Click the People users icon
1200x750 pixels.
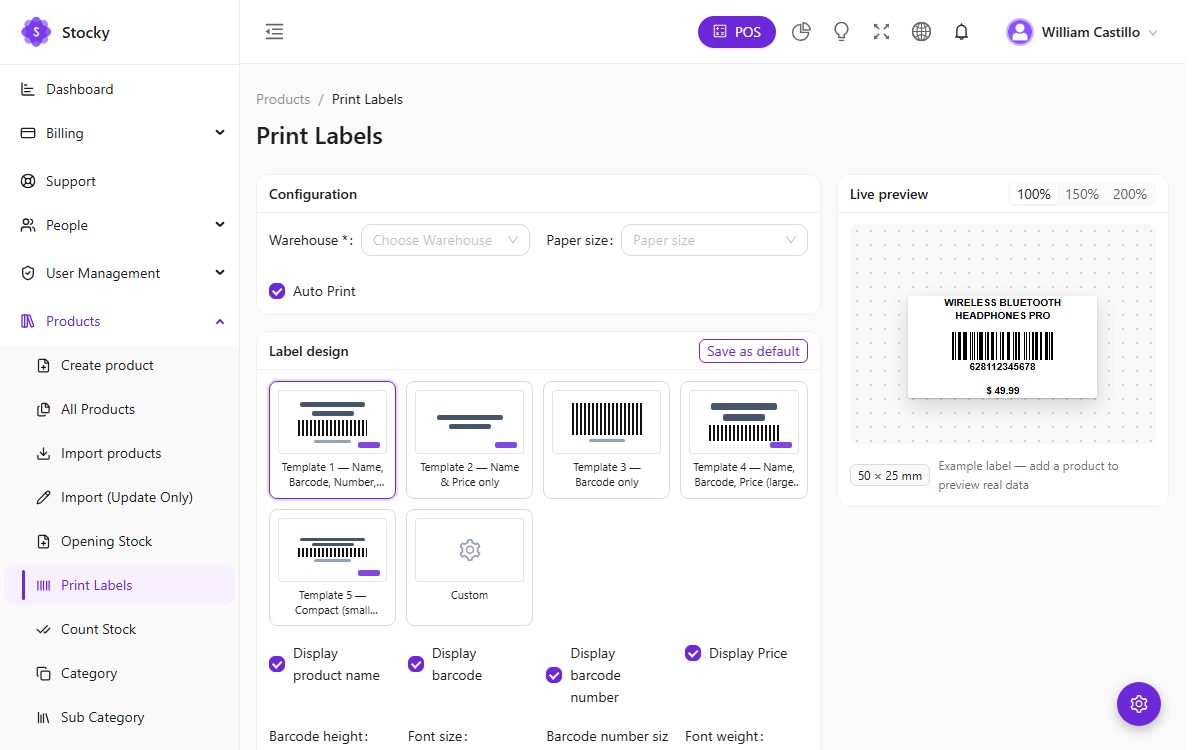tap(28, 225)
